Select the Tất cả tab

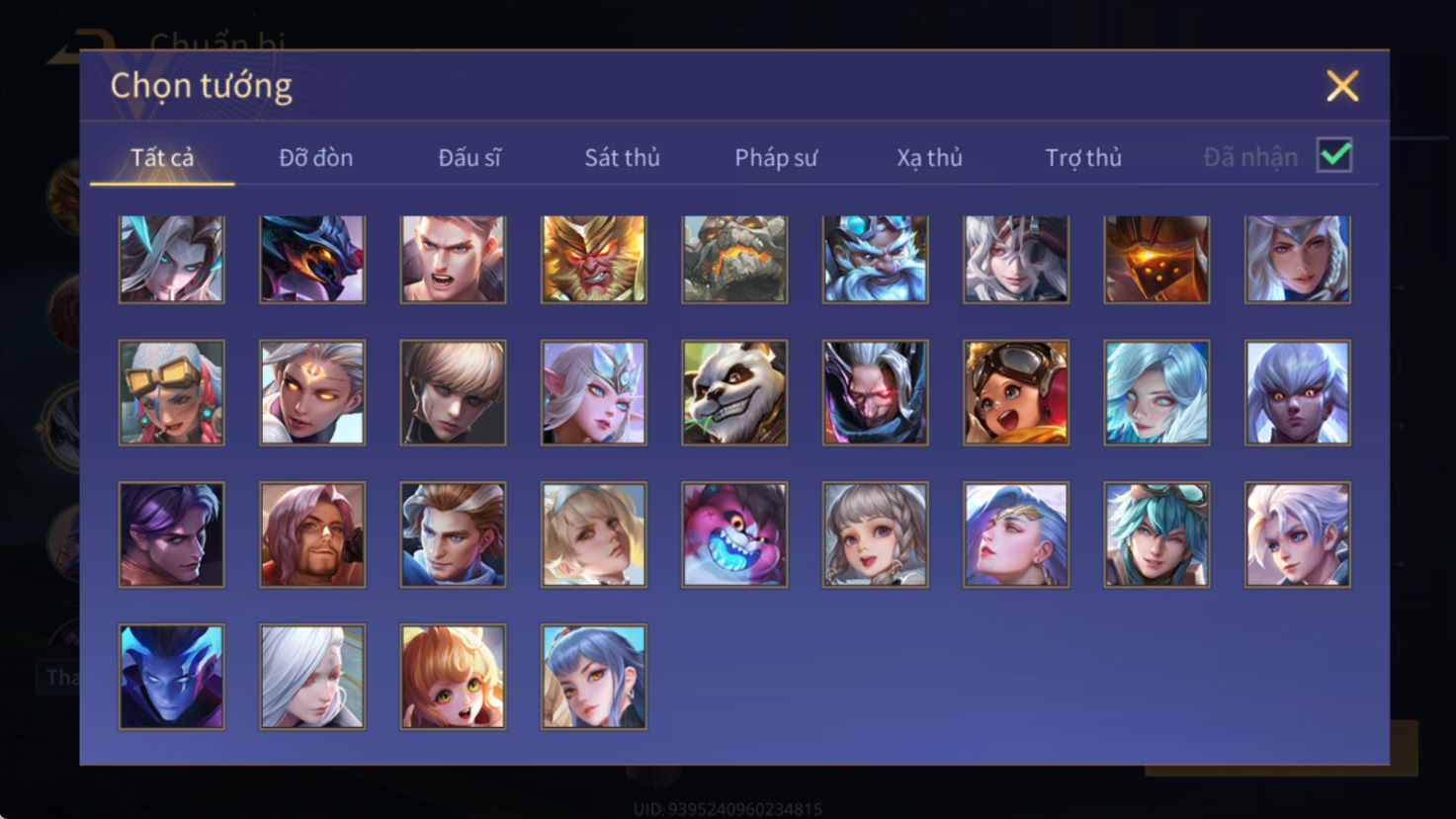coord(162,157)
